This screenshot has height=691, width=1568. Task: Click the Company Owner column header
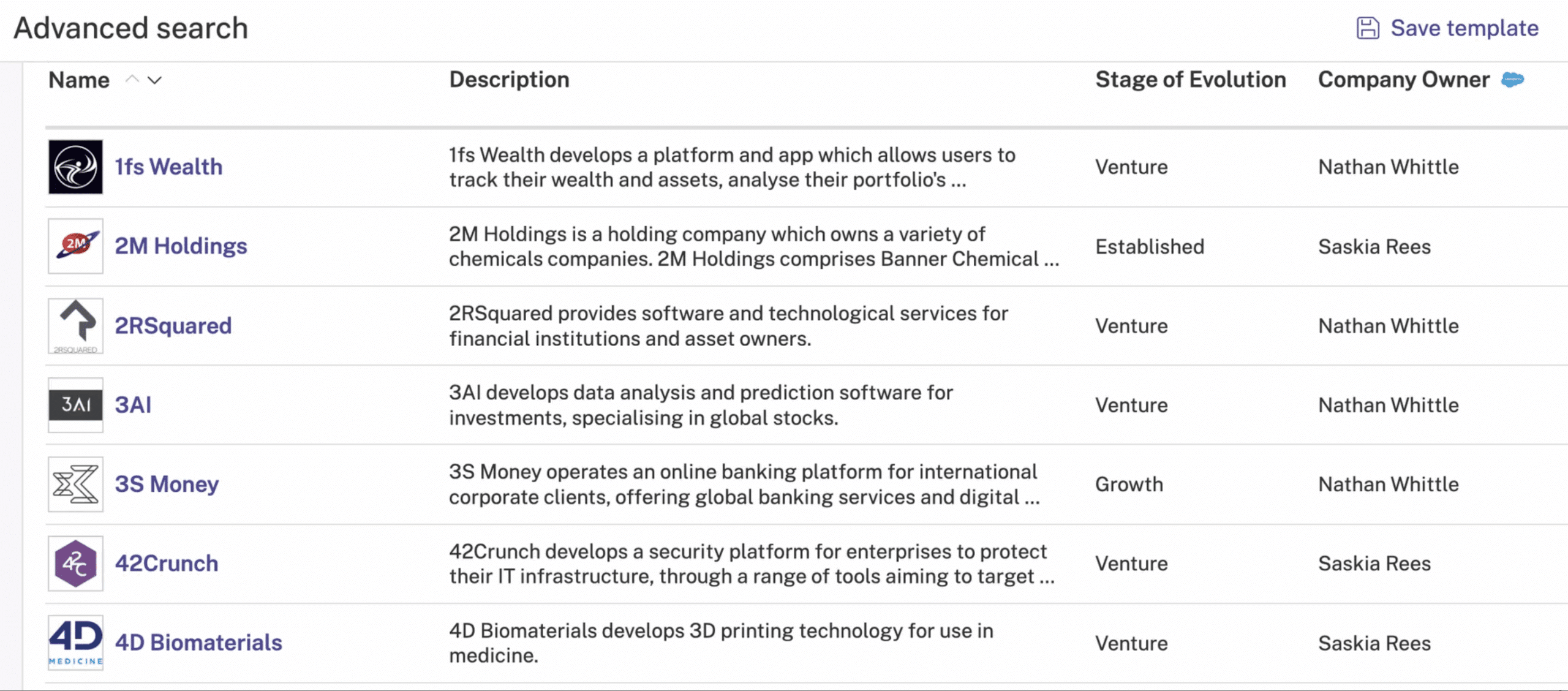[1404, 80]
